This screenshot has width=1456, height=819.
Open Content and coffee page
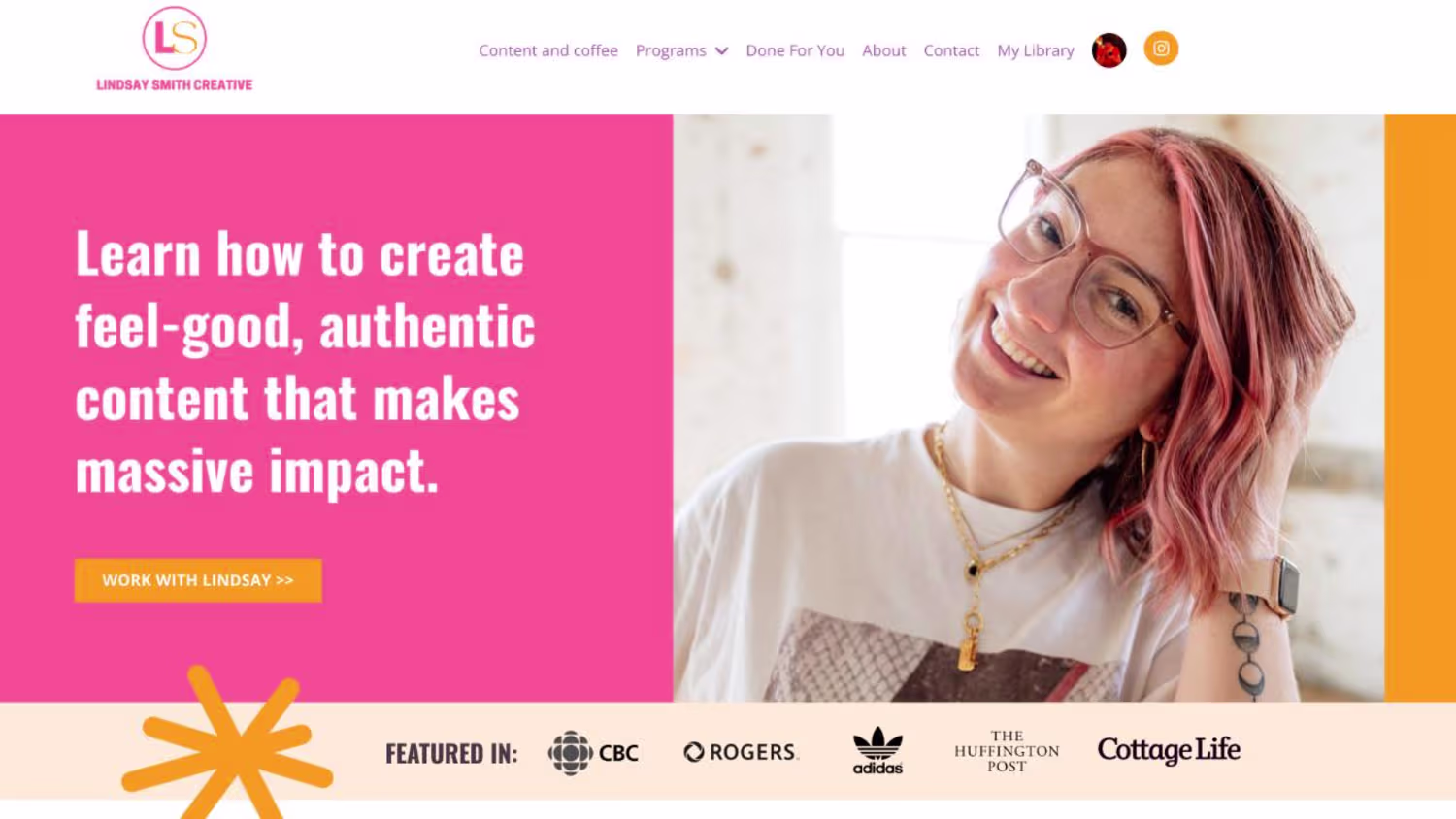(x=548, y=50)
